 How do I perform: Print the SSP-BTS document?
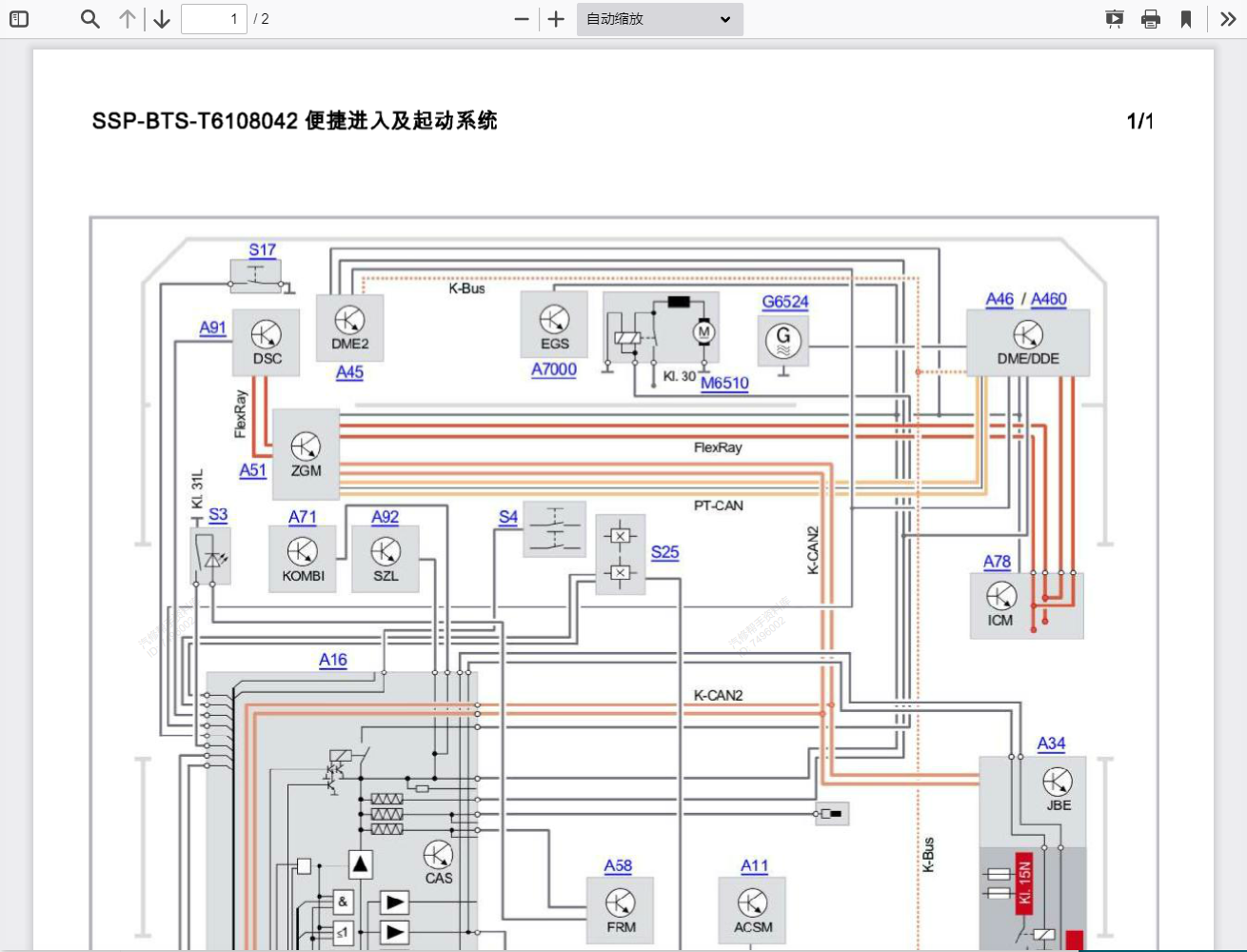[x=1151, y=19]
